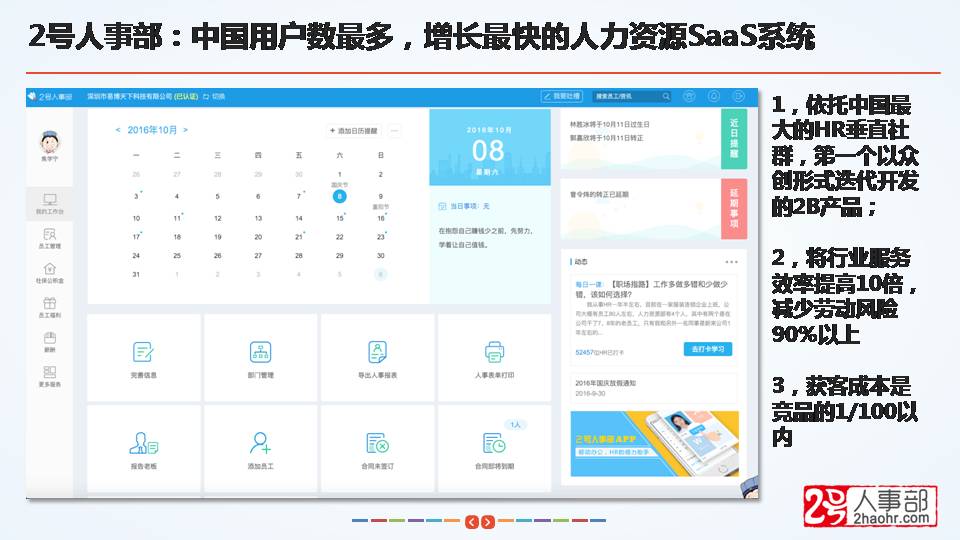Expand the 动态 panel more options dots
960x540 pixels.
731,262
